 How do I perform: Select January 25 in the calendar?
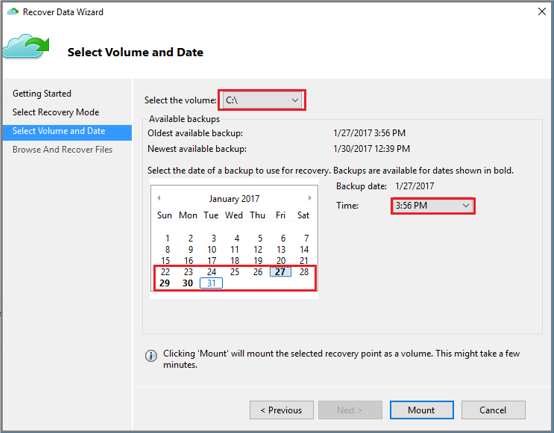click(x=235, y=272)
